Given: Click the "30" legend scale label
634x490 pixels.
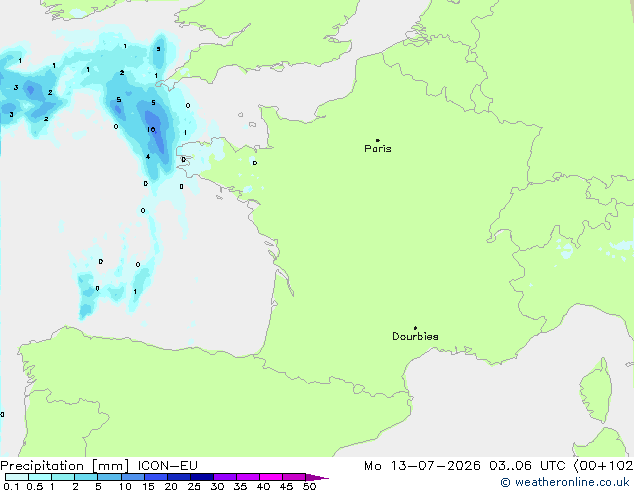Looking at the screenshot, I should pyautogui.click(x=217, y=486).
